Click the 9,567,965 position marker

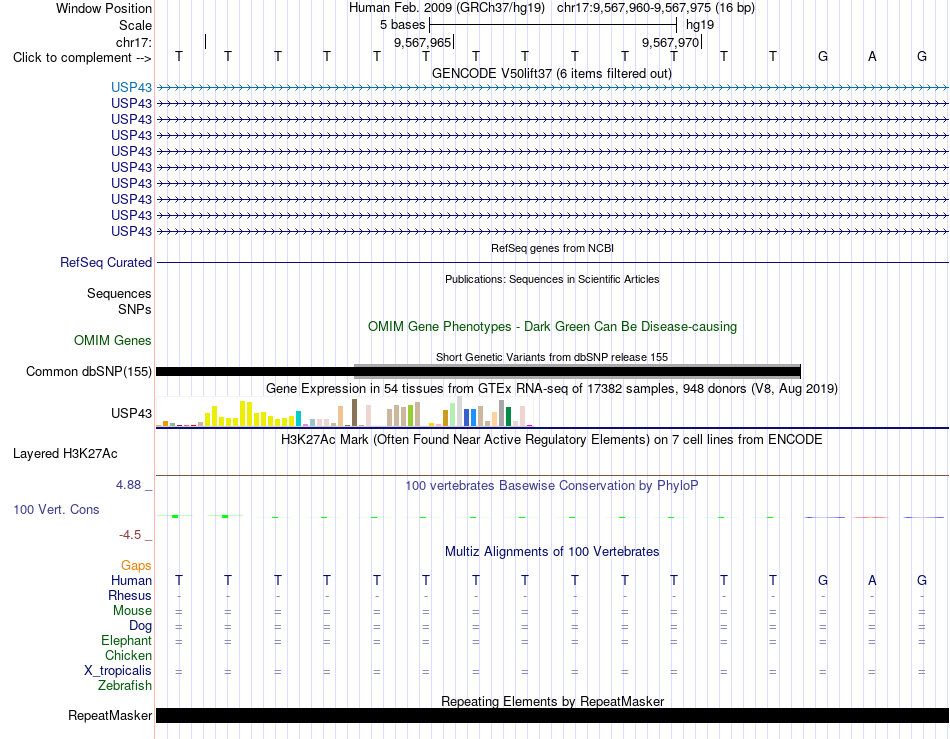423,42
